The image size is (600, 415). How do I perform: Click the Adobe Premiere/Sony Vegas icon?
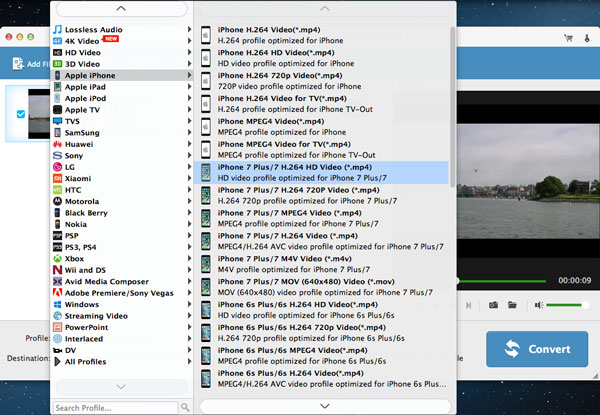(x=57, y=293)
